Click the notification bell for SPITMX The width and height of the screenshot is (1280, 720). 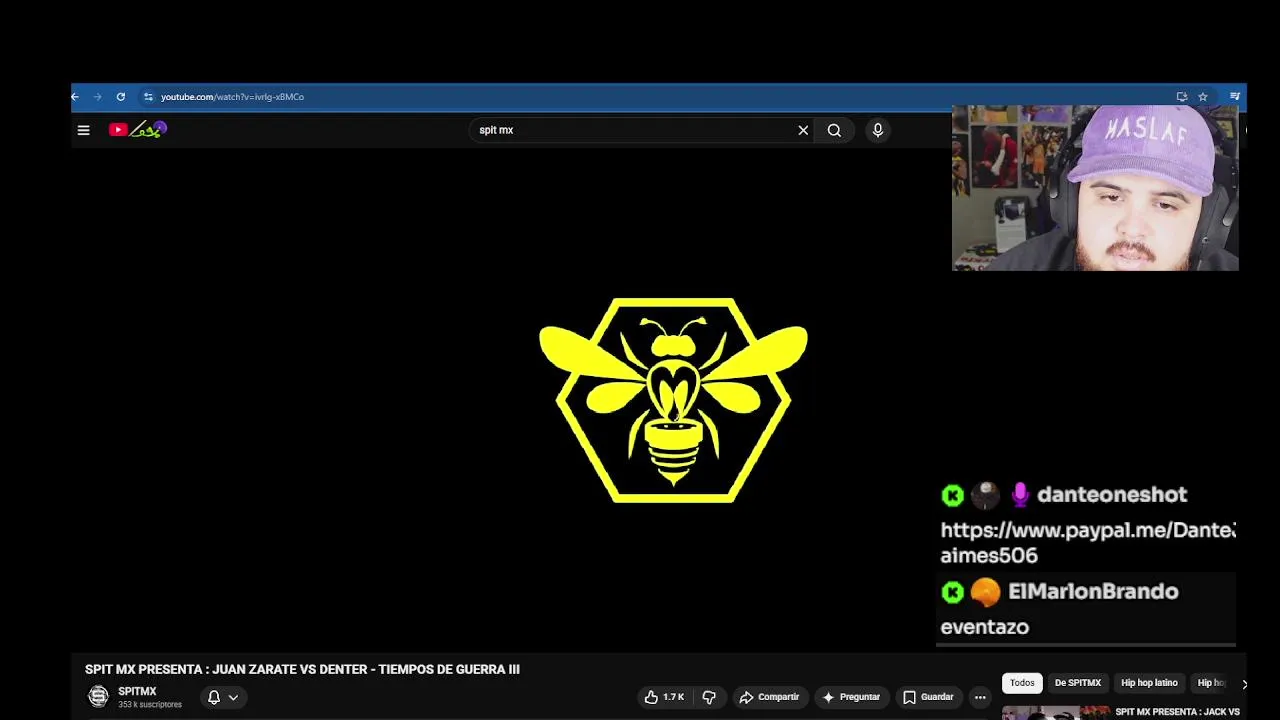(x=213, y=697)
